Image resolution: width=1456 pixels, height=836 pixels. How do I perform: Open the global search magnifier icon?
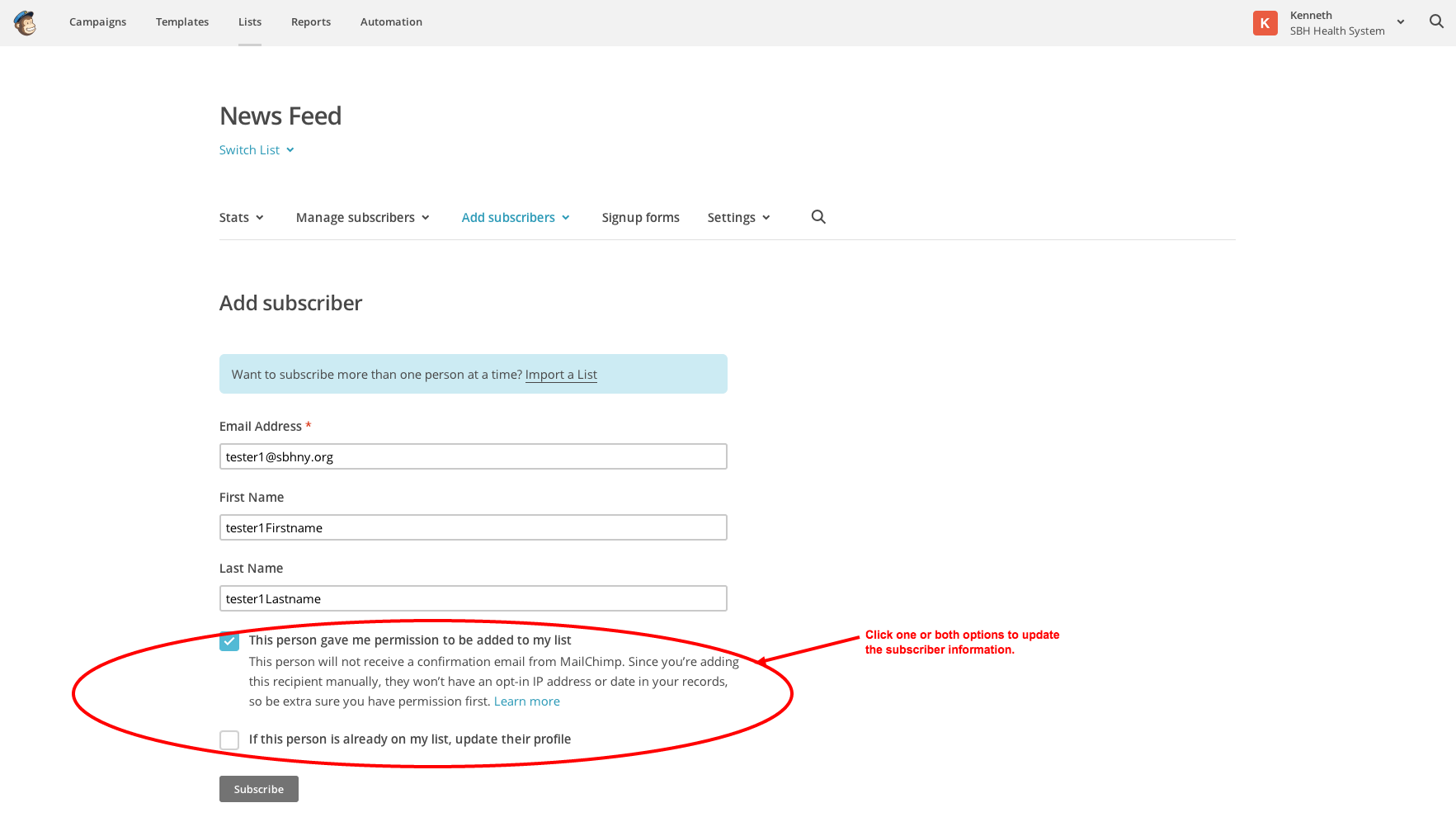tap(1436, 22)
